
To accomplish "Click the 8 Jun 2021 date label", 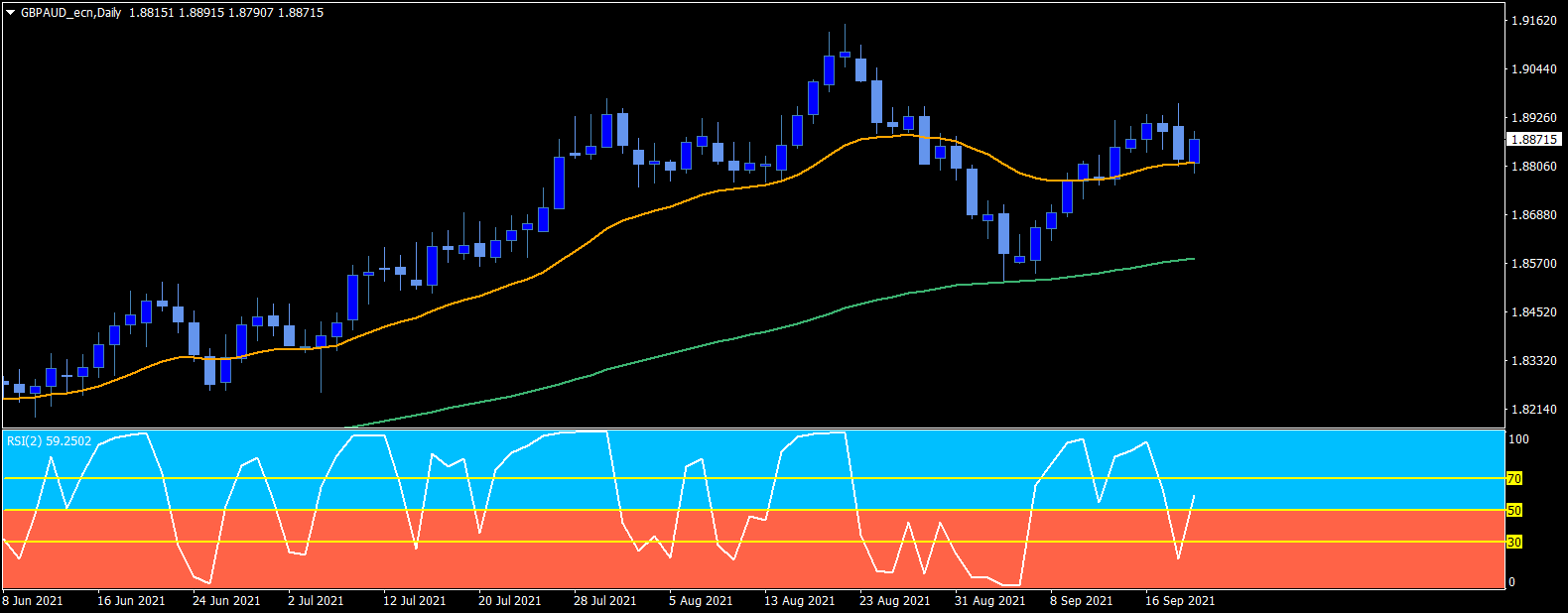I will 33,600.
